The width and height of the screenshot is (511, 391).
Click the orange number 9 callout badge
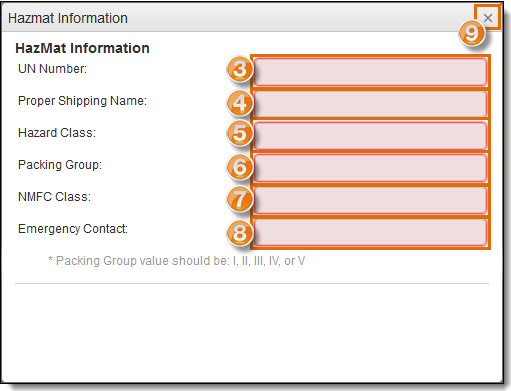click(x=471, y=33)
